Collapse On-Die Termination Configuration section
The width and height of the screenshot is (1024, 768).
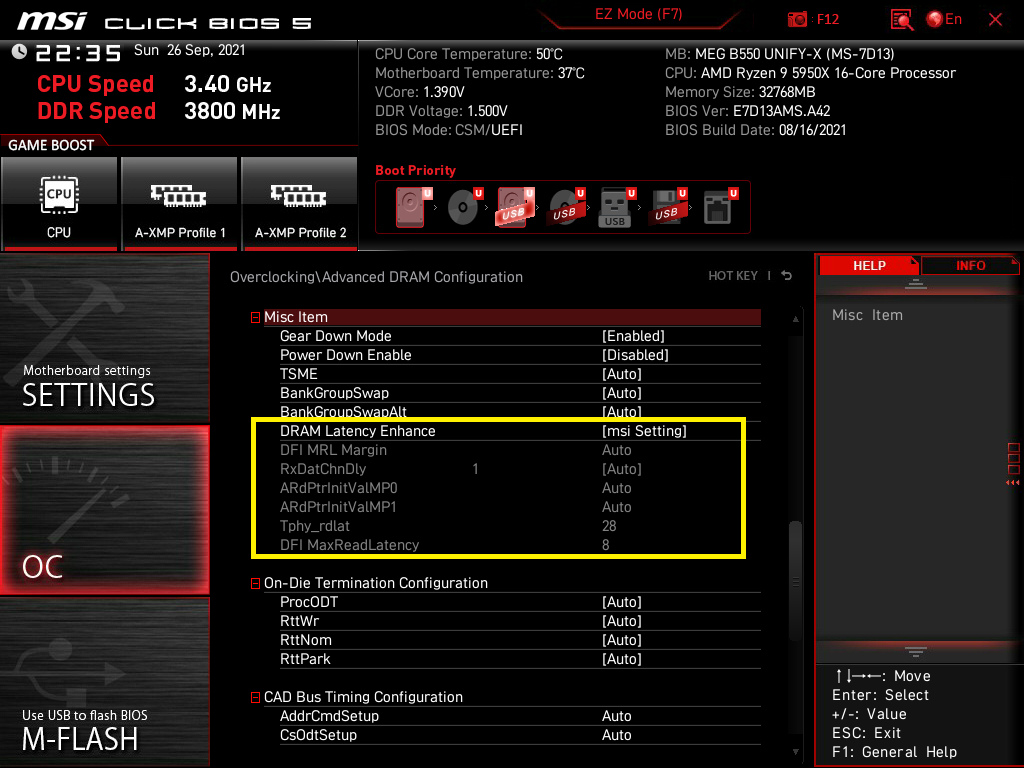(255, 583)
